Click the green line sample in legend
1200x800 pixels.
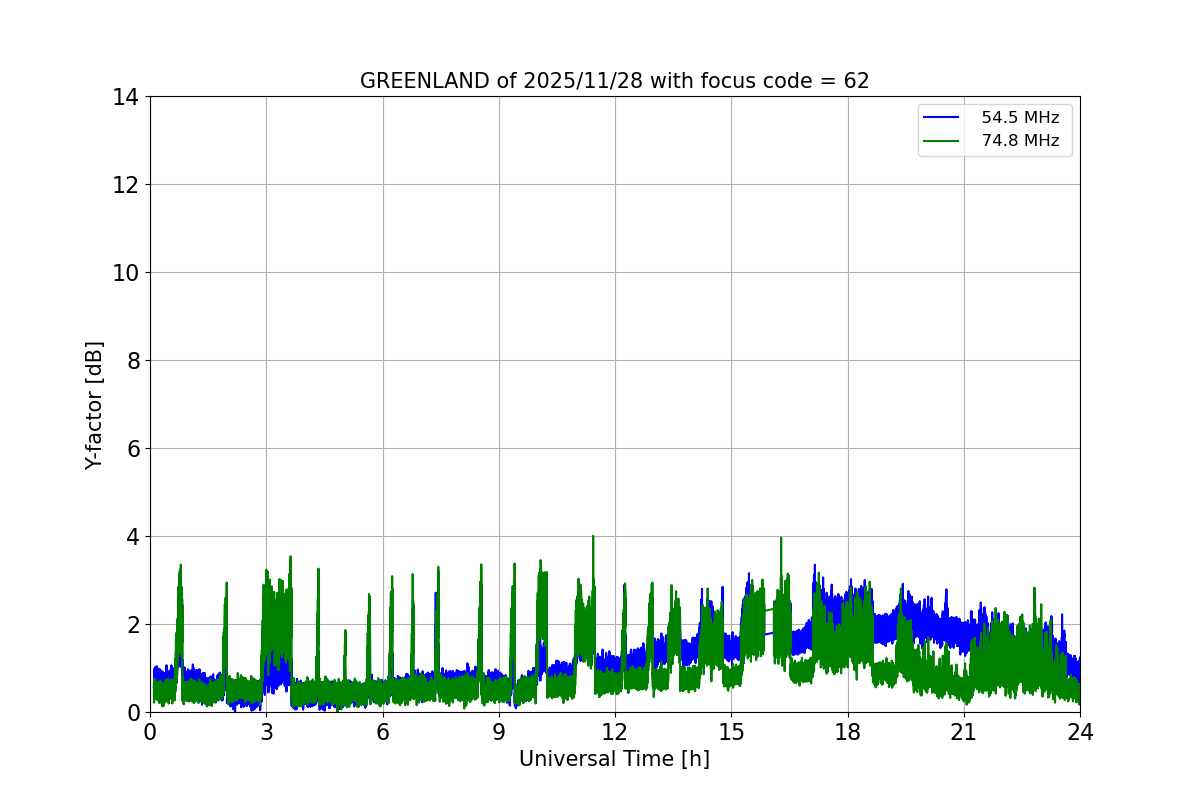tap(943, 141)
